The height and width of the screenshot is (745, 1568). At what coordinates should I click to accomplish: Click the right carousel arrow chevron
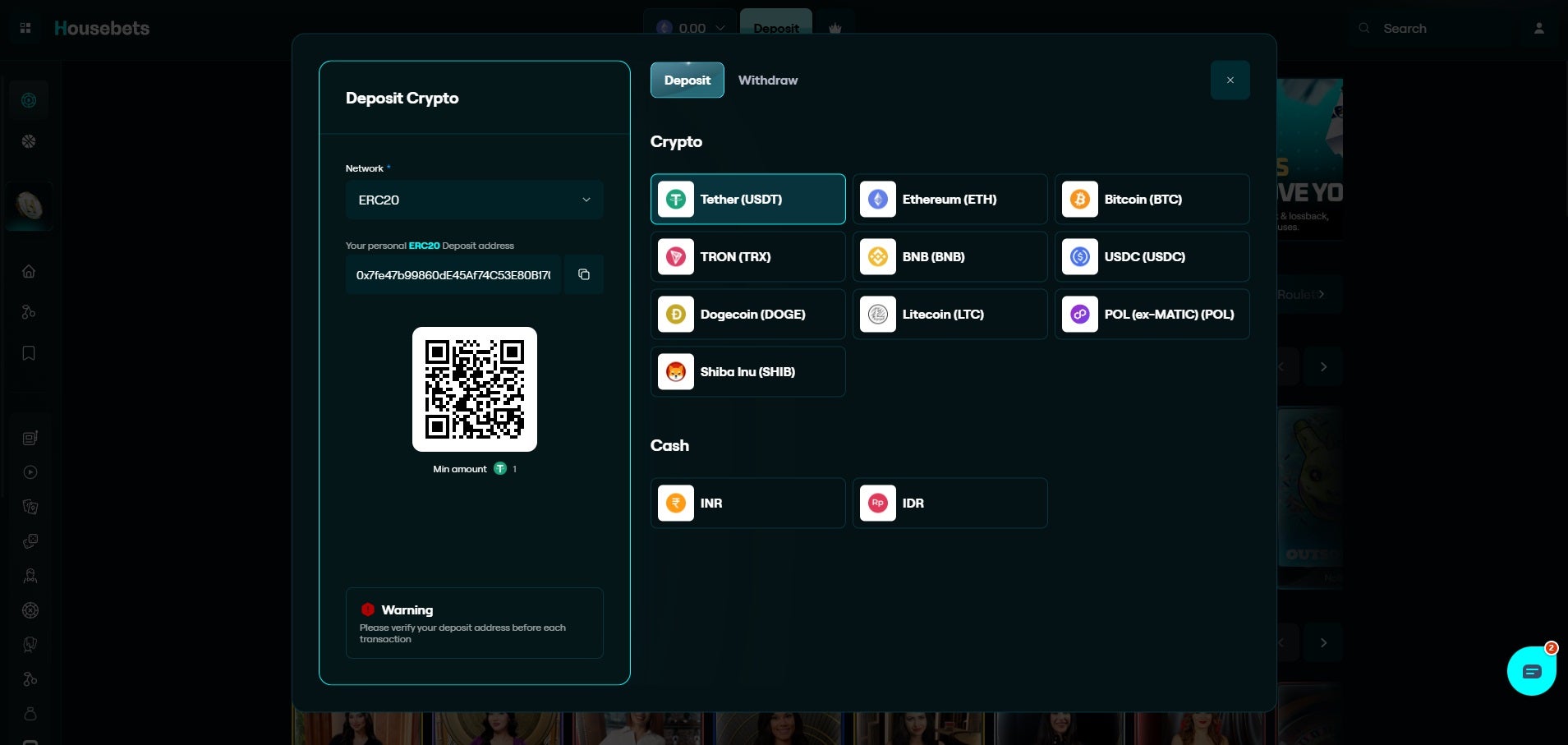1323,367
